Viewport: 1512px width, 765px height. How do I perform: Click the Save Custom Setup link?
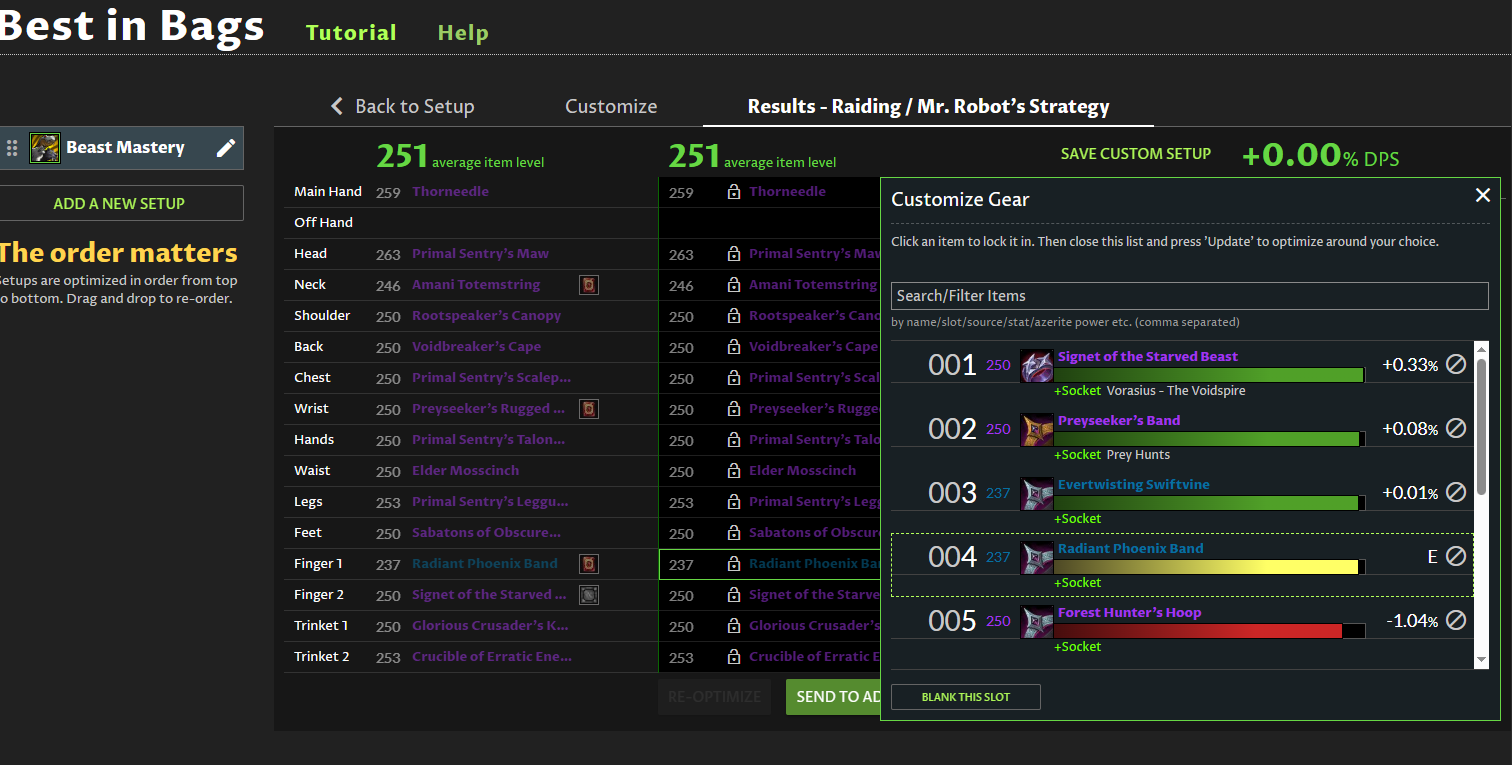tap(1135, 154)
